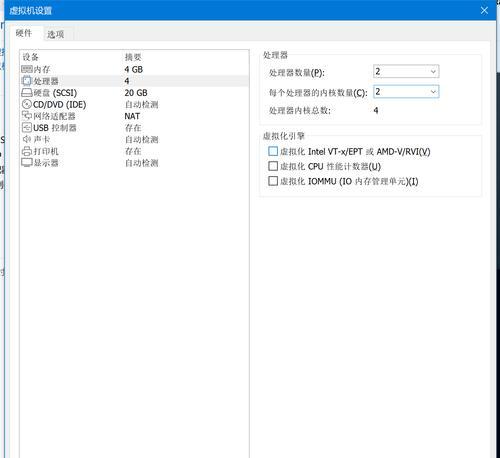The width and height of the screenshot is (500, 458).
Task: Click the 硬盘 (SCSI) device name
Action: point(55,93)
